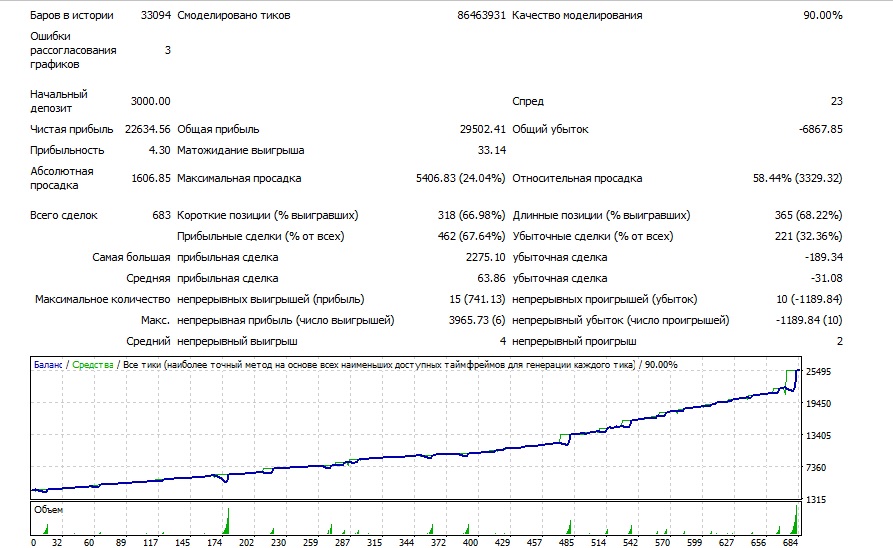Click relative drawdown value 58.44% (3329.32)
893x548 pixels.
(797, 178)
